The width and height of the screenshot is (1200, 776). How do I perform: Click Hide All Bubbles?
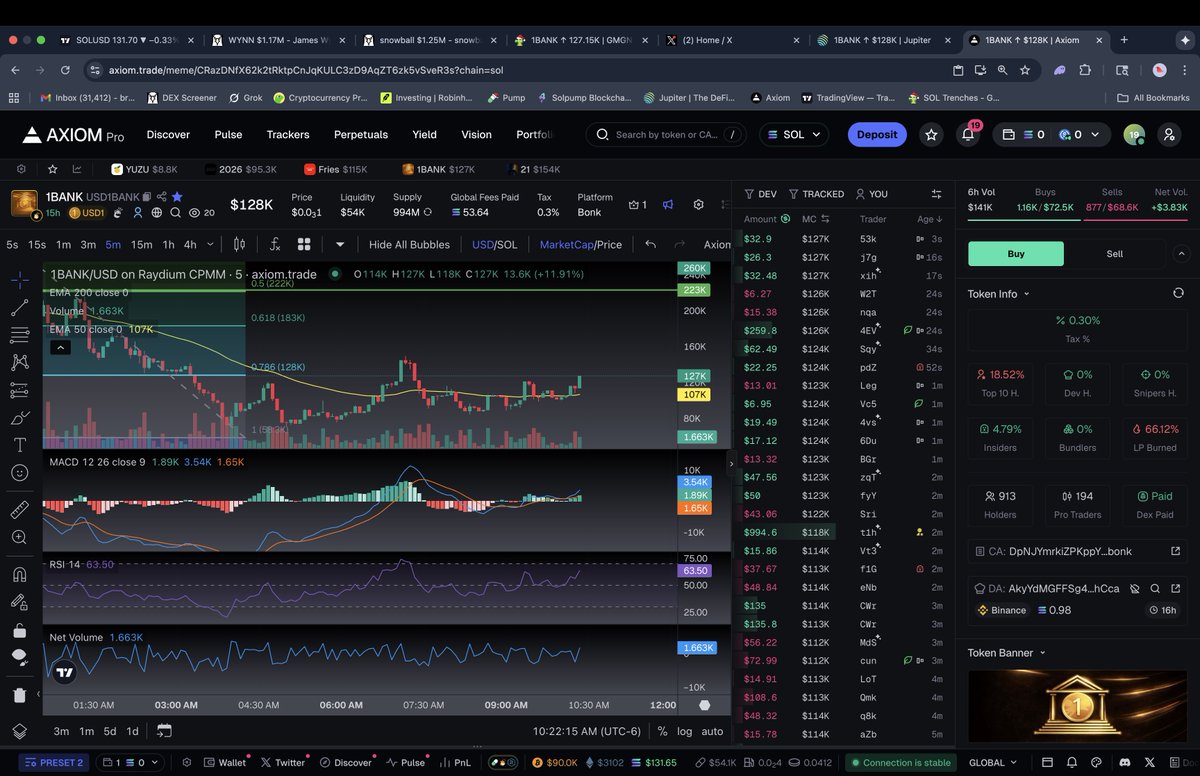point(409,244)
